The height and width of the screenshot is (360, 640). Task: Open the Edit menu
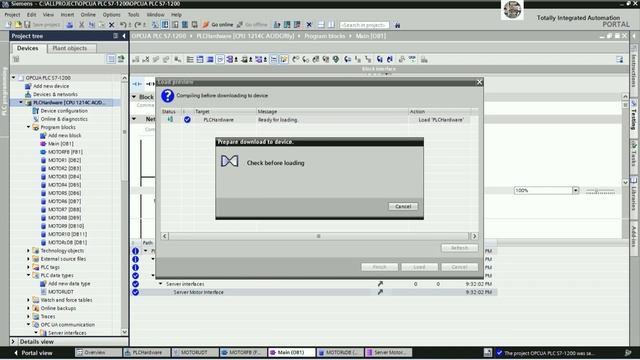click(x=31, y=15)
